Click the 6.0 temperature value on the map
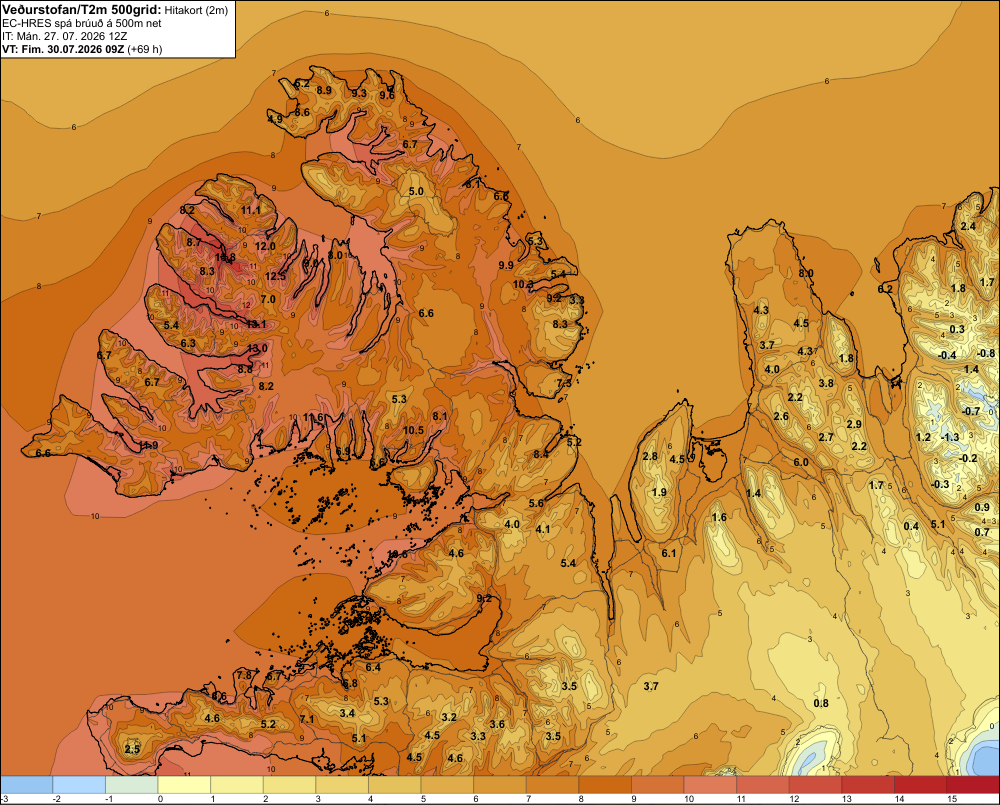This screenshot has width=1000, height=805. [801, 462]
